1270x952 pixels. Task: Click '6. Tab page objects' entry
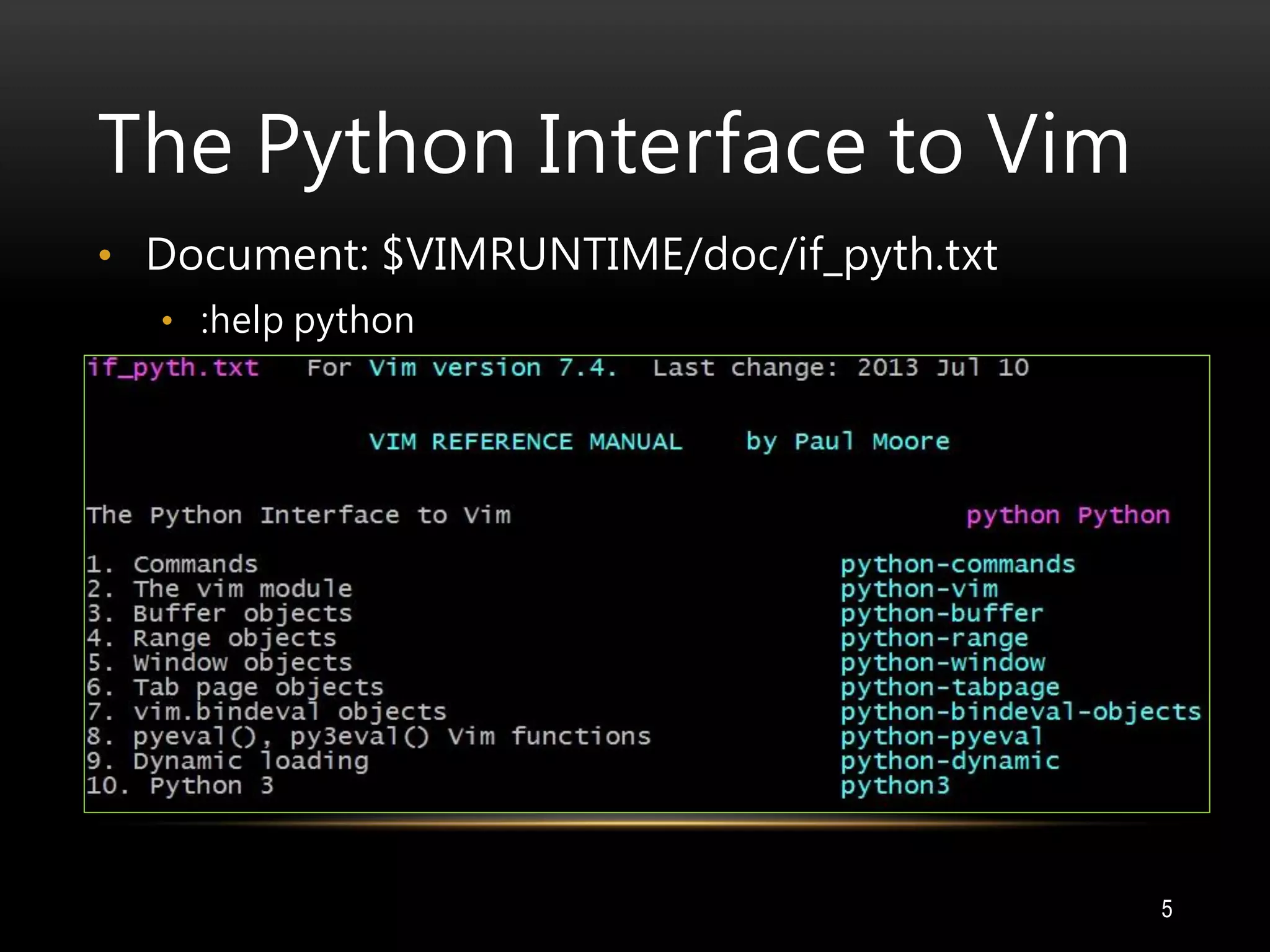[x=234, y=688]
